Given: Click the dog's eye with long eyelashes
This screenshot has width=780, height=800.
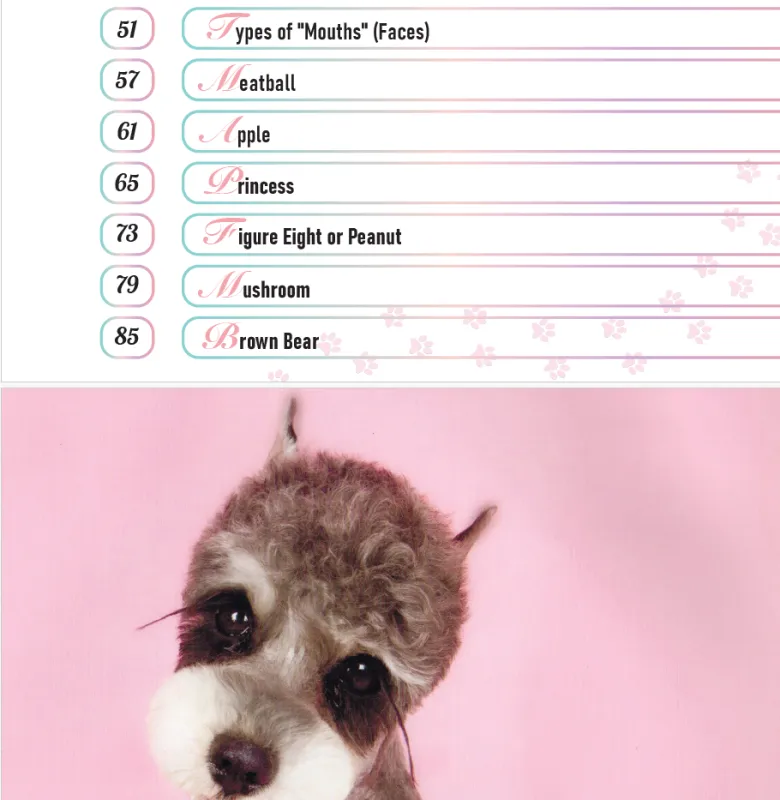Looking at the screenshot, I should point(232,622).
